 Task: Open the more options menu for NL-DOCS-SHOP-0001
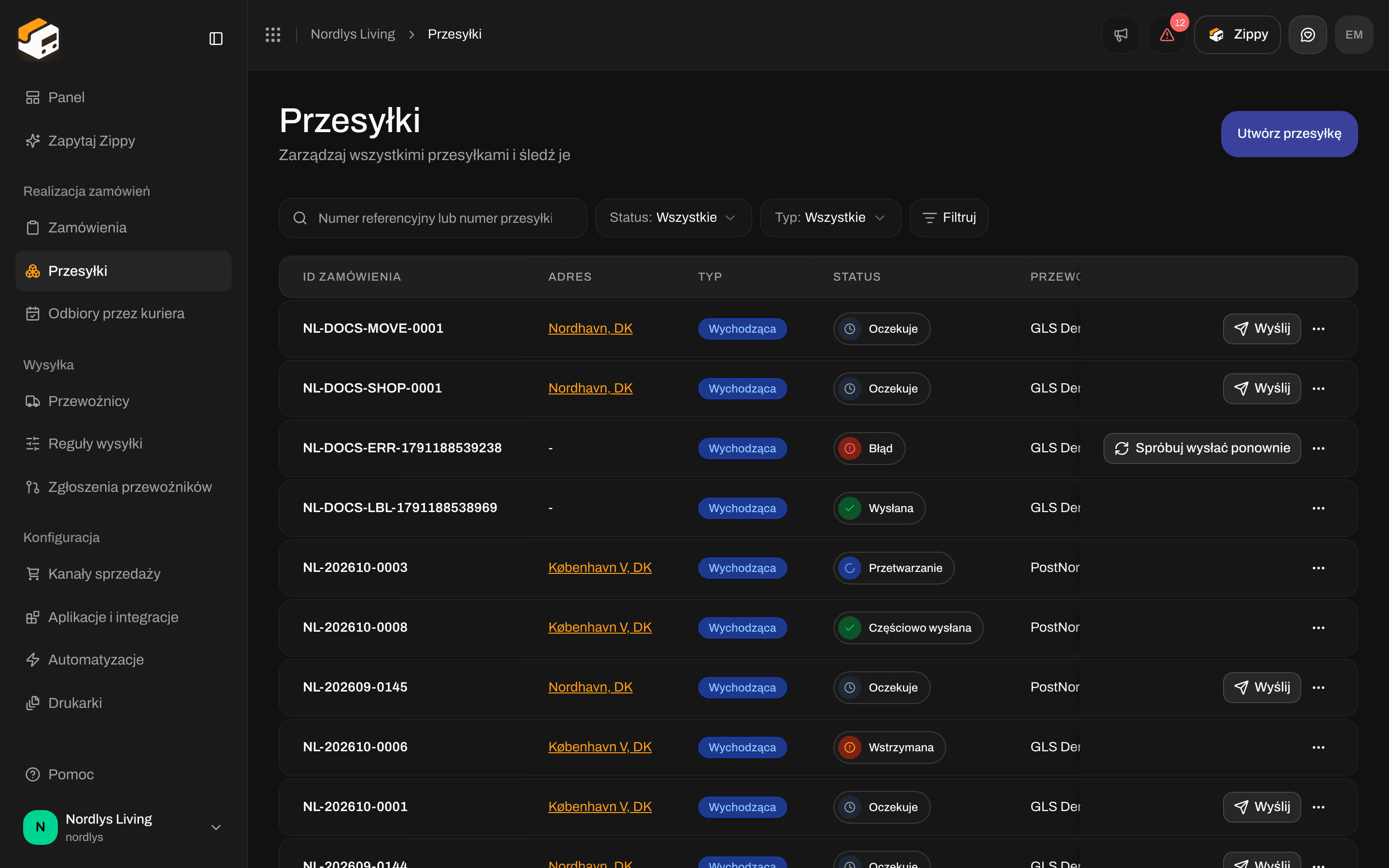pyautogui.click(x=1319, y=389)
